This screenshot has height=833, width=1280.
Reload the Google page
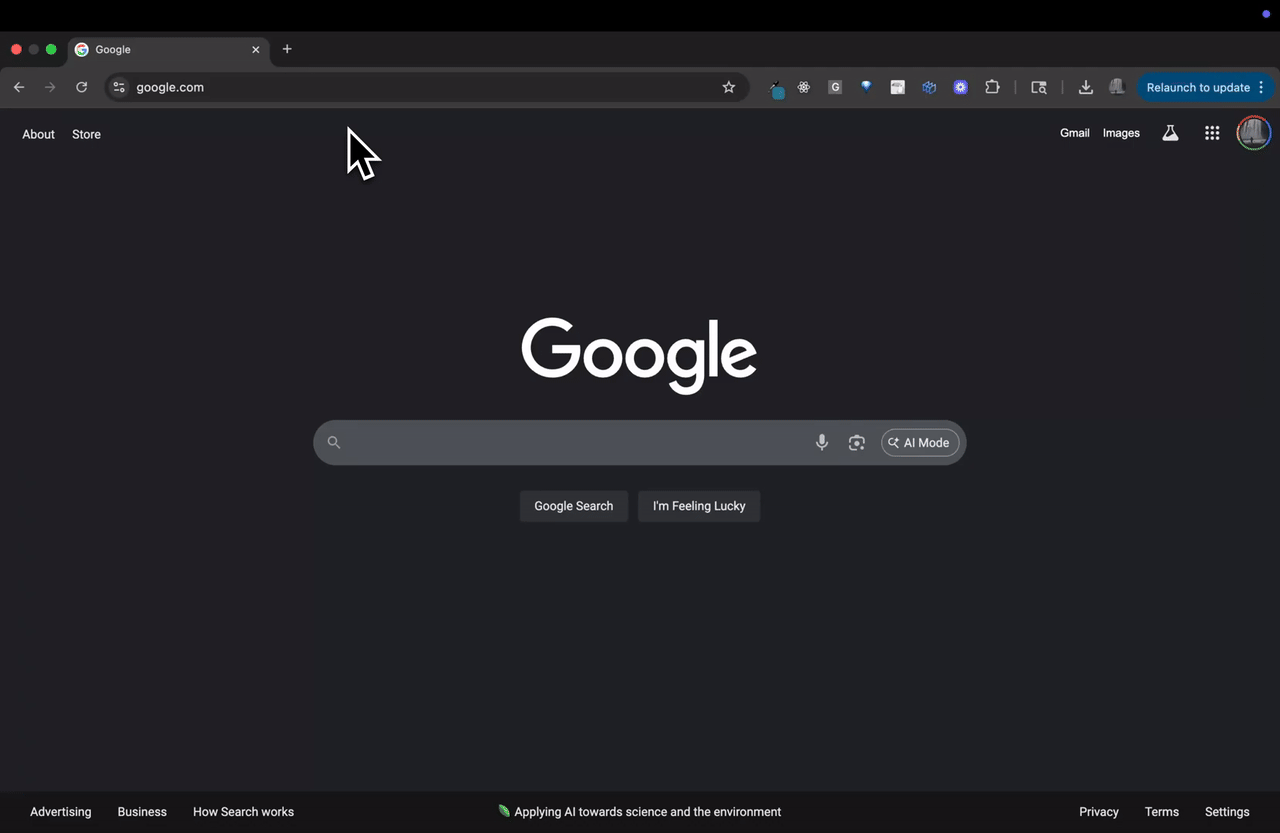click(x=82, y=87)
